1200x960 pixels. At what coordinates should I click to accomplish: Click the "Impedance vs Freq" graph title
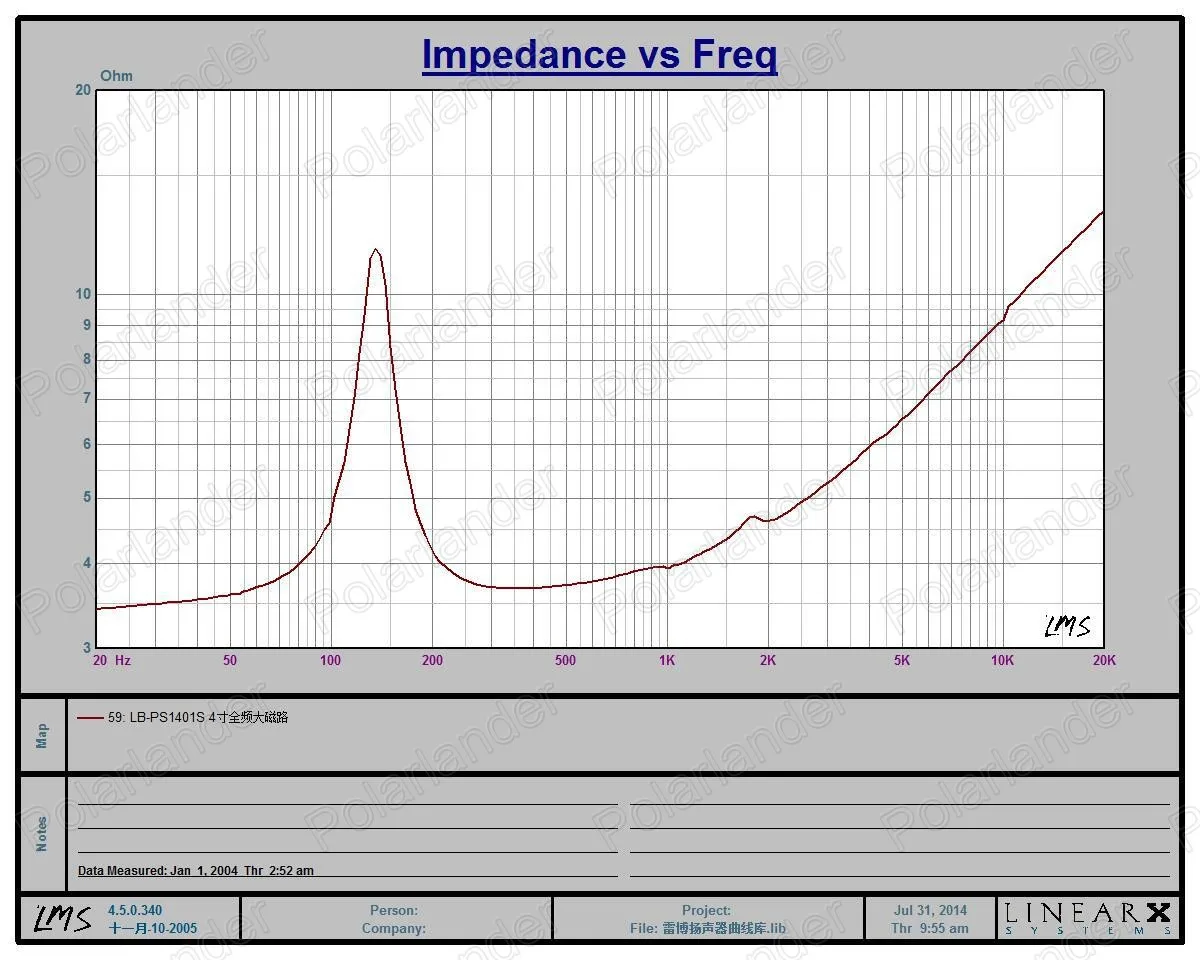point(599,54)
